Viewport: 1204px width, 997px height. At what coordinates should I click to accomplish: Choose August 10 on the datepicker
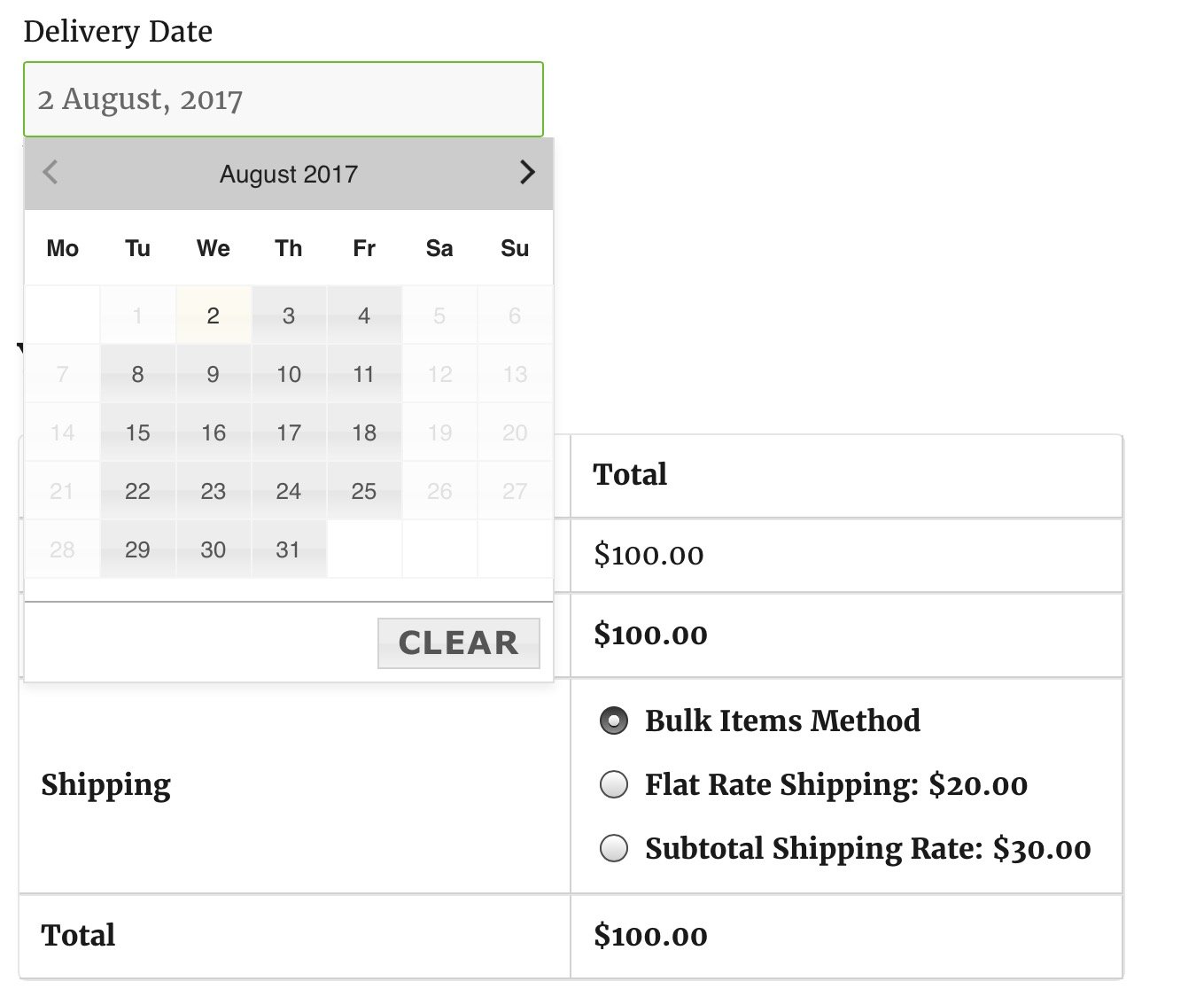[x=289, y=374]
